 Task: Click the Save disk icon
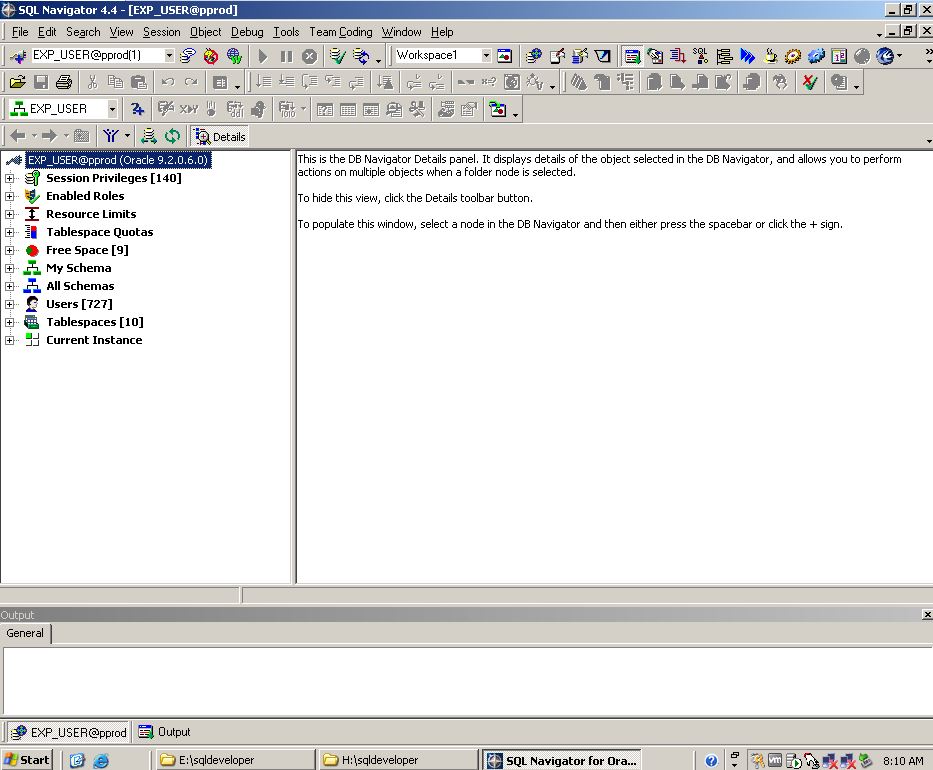pyautogui.click(x=41, y=82)
